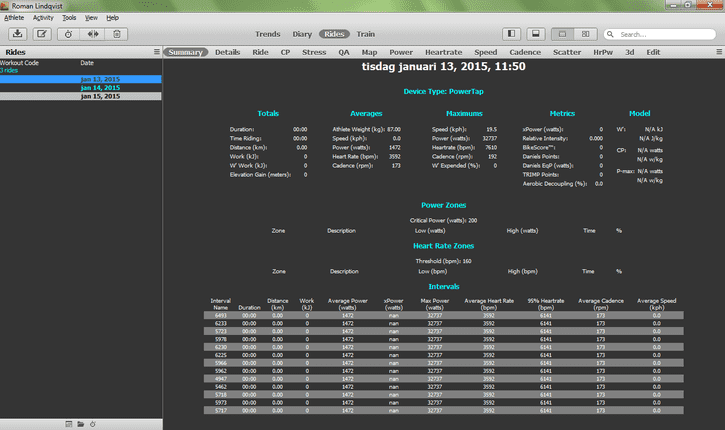
Task: Toggle the bottom panel visibility button
Action: point(535,34)
